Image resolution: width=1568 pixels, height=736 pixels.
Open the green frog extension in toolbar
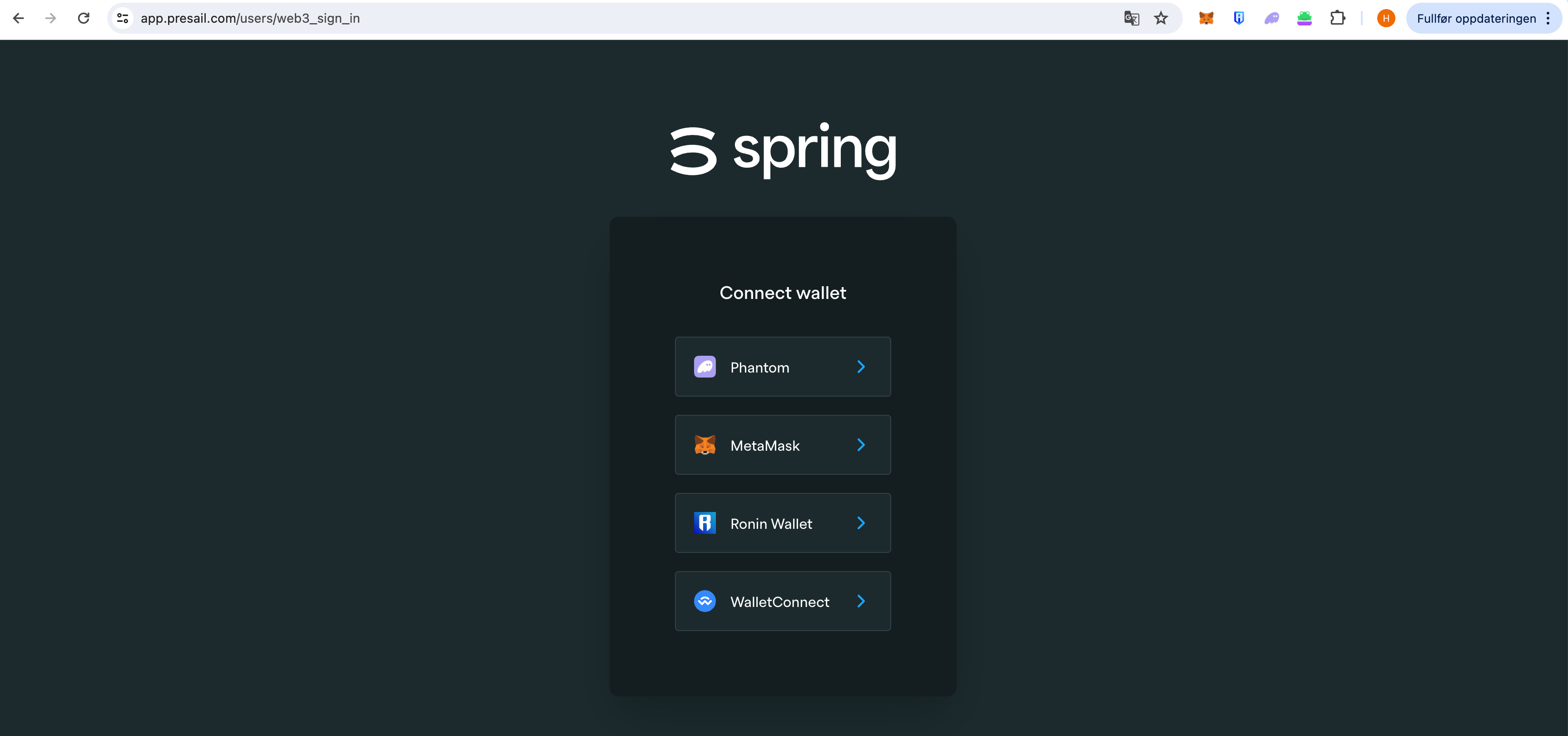(1305, 18)
